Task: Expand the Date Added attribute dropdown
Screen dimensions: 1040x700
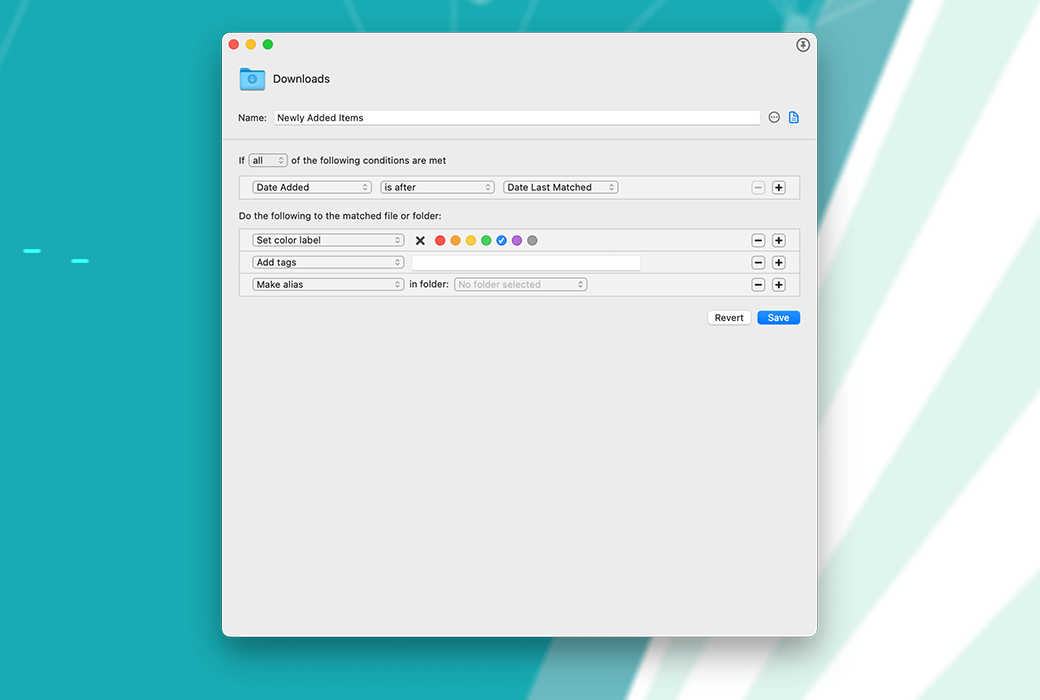Action: [312, 188]
